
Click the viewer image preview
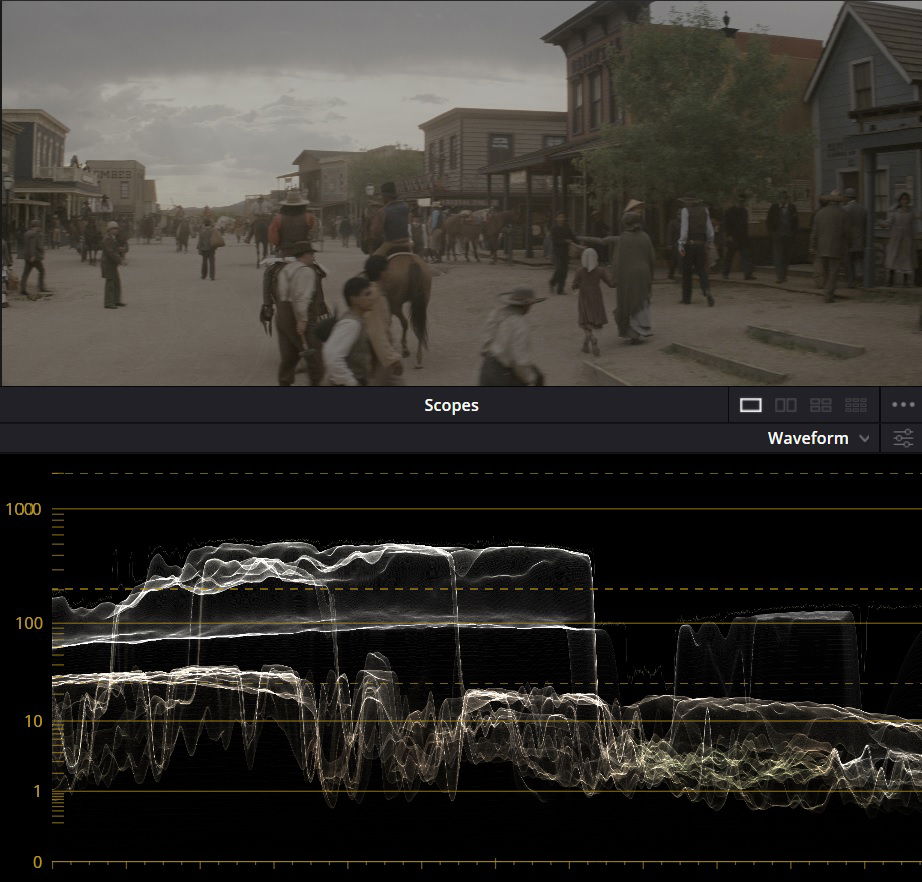(461, 193)
